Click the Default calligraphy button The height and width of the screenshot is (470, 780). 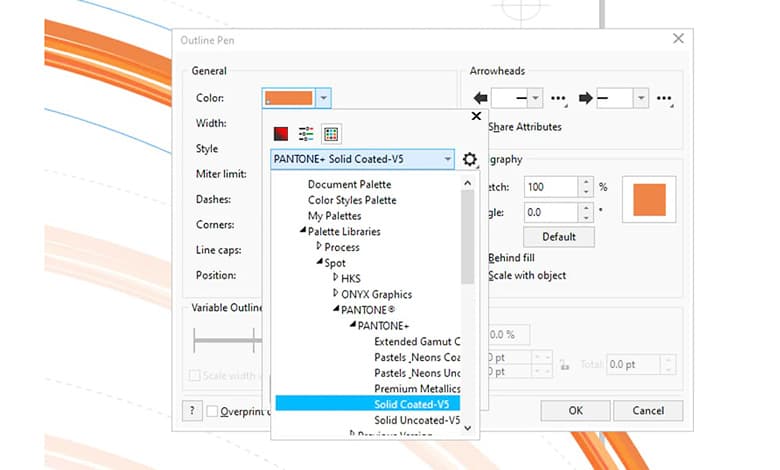pos(559,237)
